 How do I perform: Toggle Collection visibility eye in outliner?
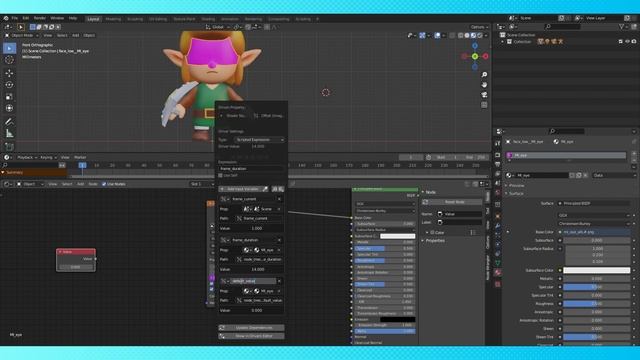(x=627, y=42)
